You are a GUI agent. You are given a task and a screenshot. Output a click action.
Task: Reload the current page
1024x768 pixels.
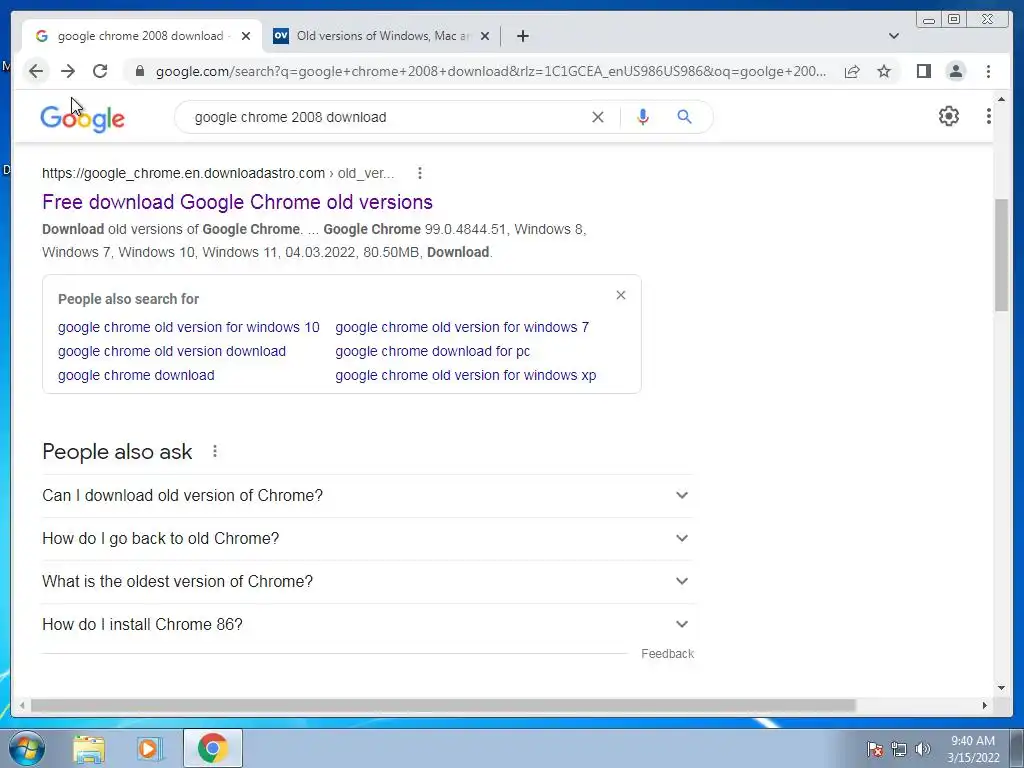(x=100, y=71)
